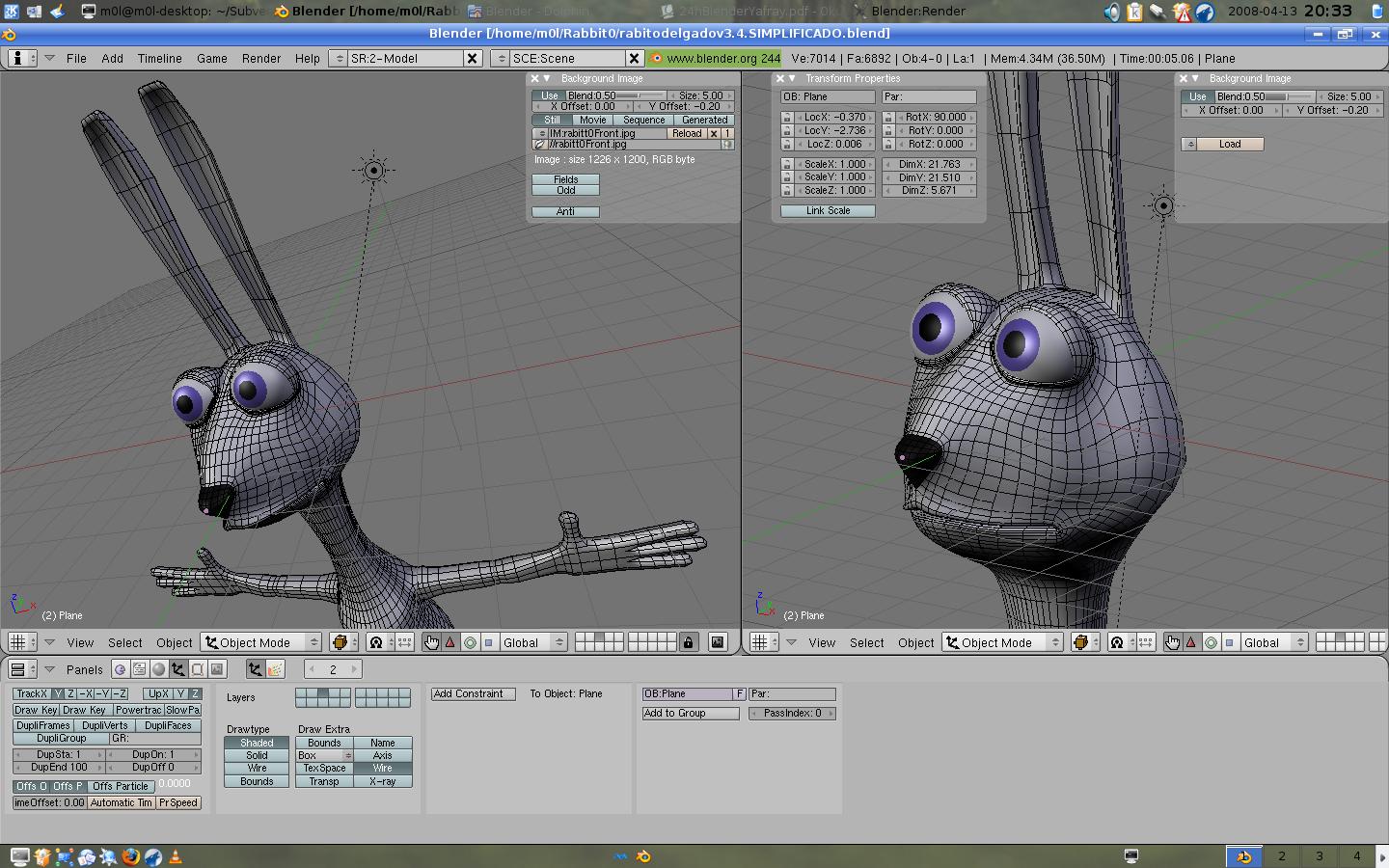Open the Timeline menu

tap(160, 59)
